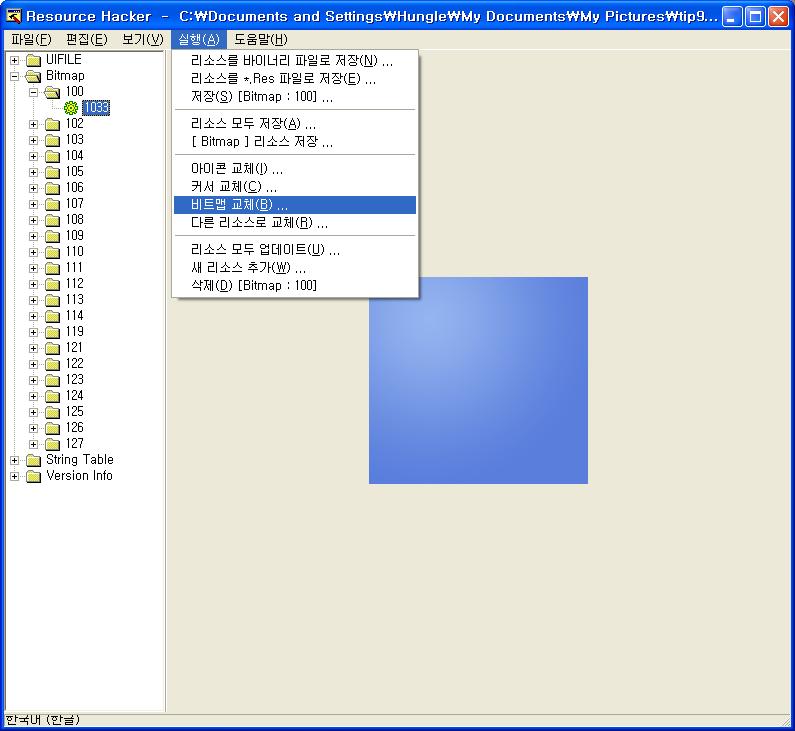Open the 파일(F) menu
The height and width of the screenshot is (731, 795).
(x=31, y=39)
